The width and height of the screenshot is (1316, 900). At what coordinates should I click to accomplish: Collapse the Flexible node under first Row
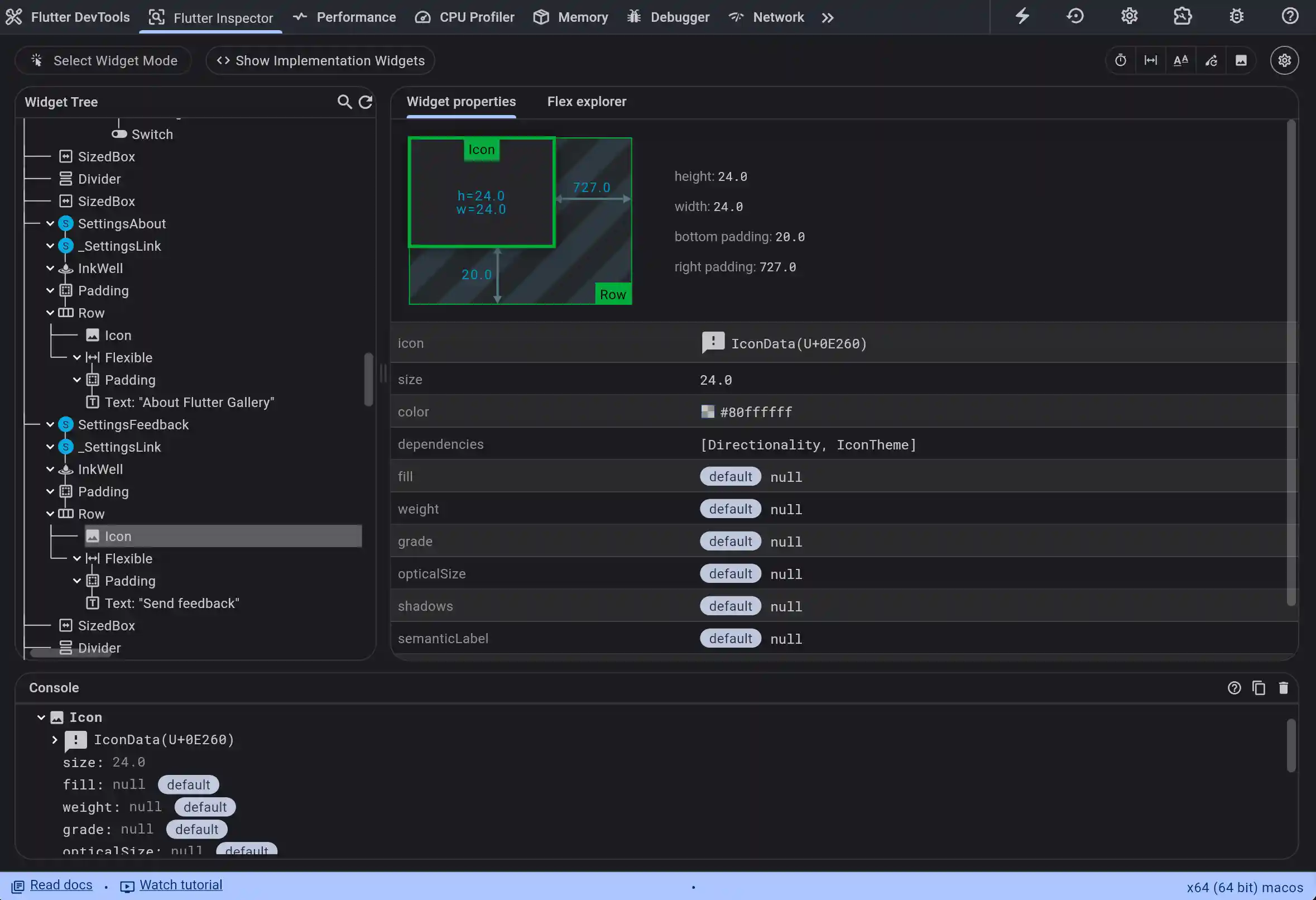pyautogui.click(x=78, y=357)
